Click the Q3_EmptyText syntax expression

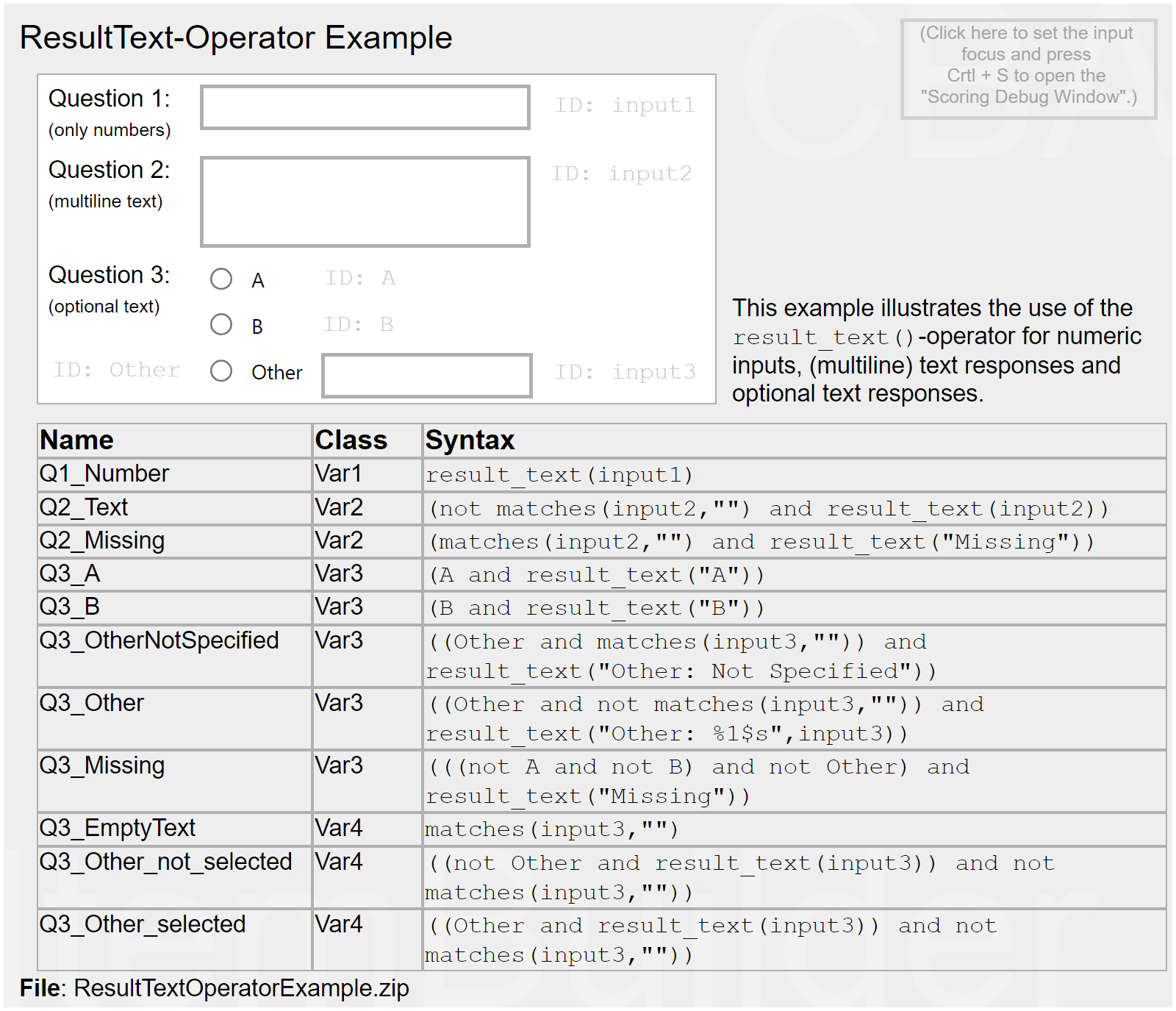coord(551,829)
